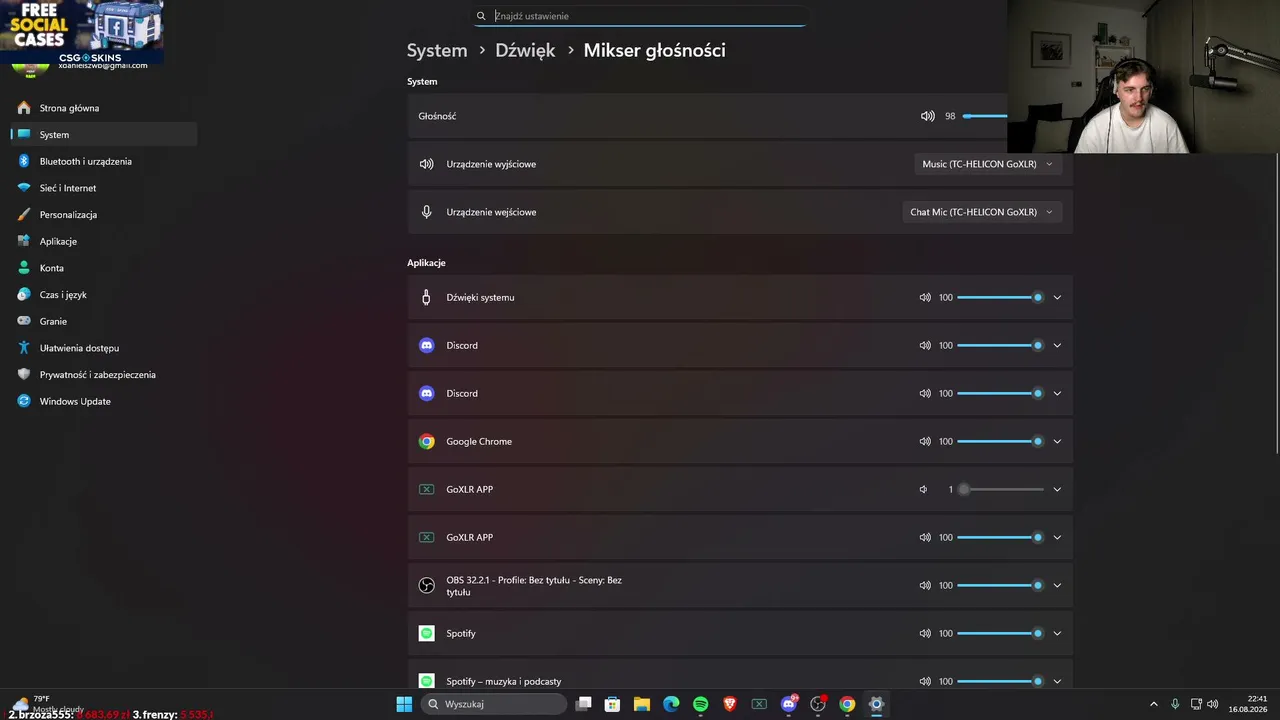
Task: Toggle mute for GoXLR APP at volume 1
Action: coord(924,489)
